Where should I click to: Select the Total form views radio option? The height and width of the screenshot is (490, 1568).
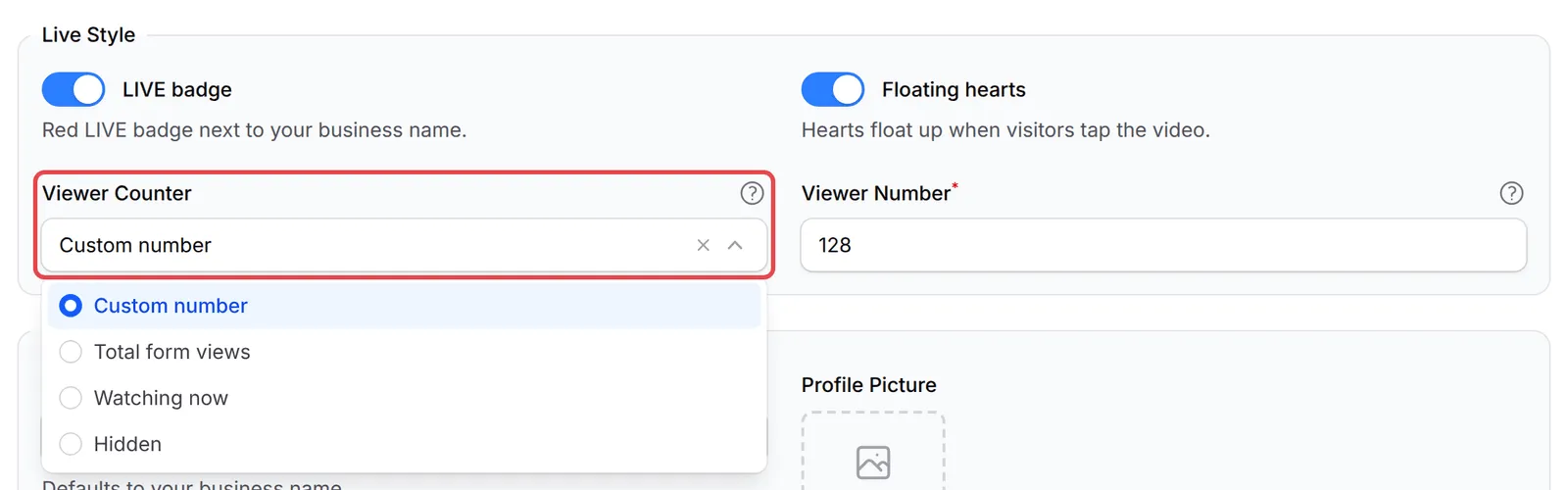tap(404, 352)
